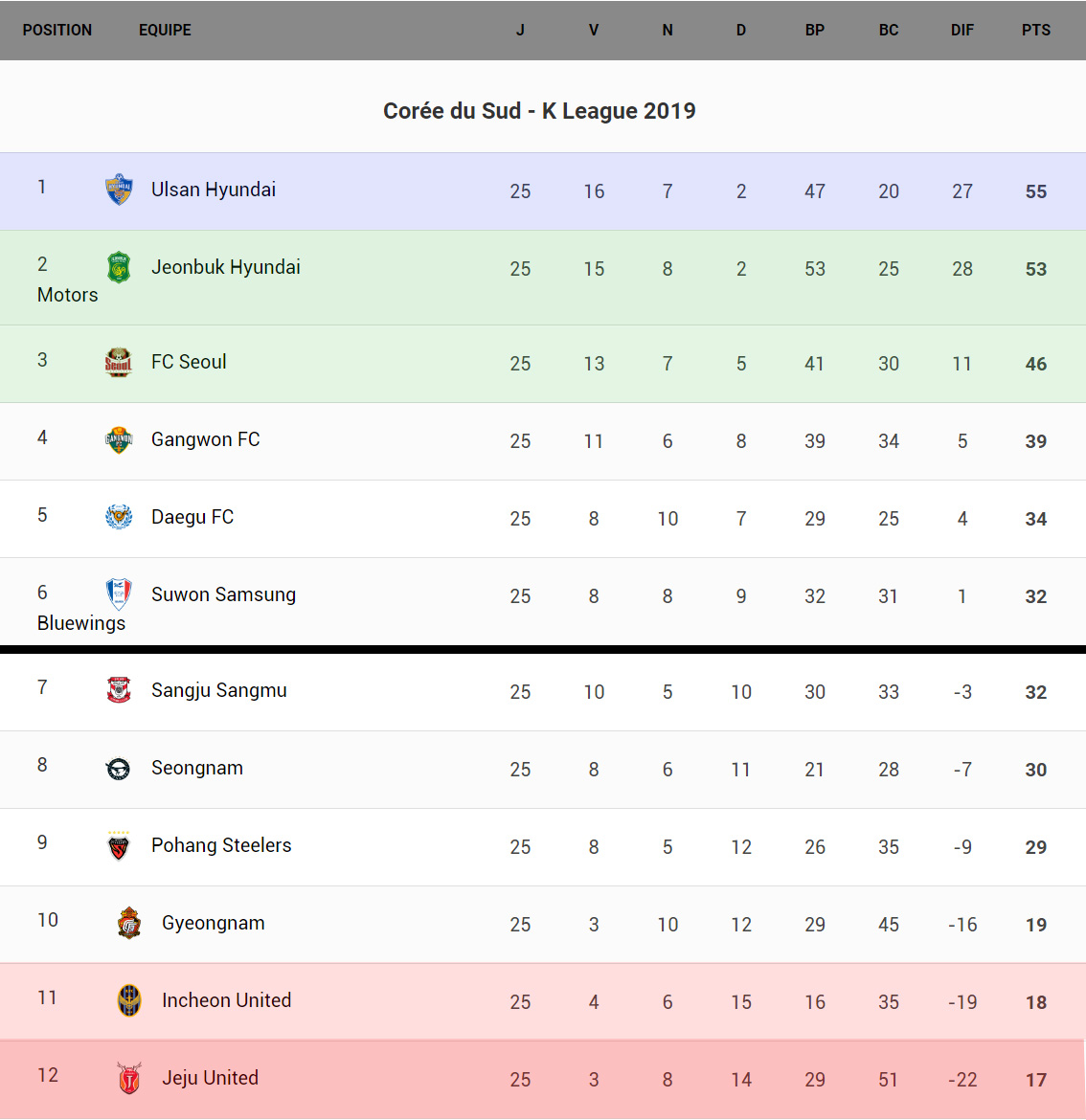The width and height of the screenshot is (1086, 1120).
Task: Open the Pohang Steelers team name link
Action: point(221,845)
